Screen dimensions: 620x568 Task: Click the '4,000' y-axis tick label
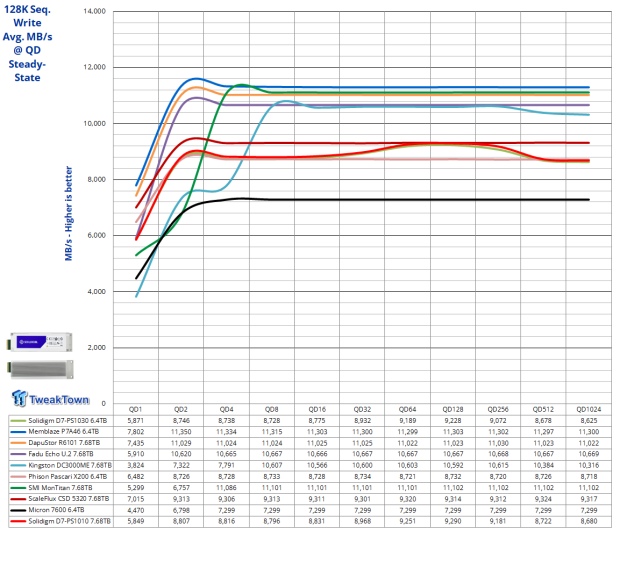coord(96,291)
